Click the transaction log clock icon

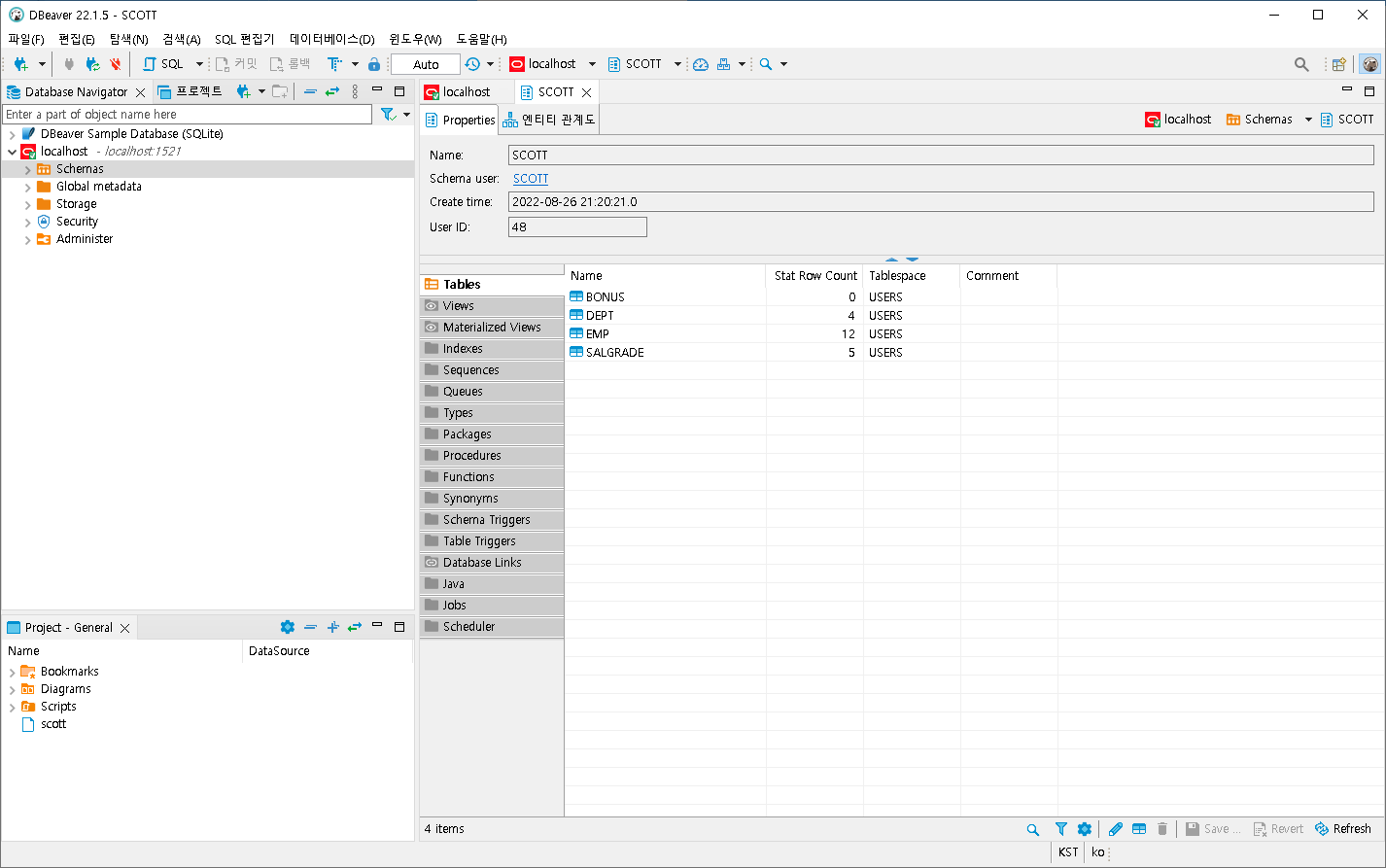click(x=472, y=64)
